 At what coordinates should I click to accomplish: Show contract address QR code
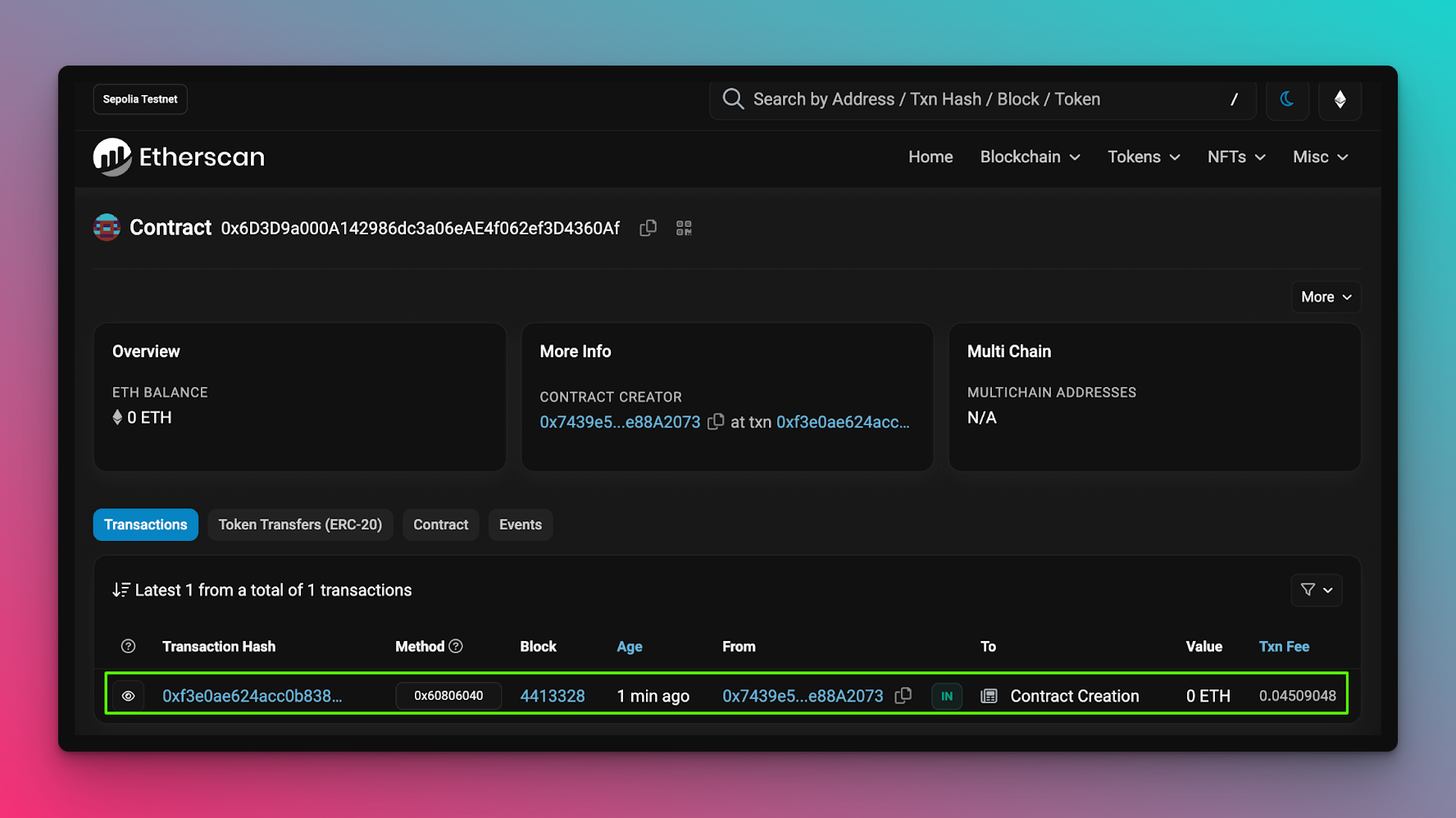coord(684,228)
